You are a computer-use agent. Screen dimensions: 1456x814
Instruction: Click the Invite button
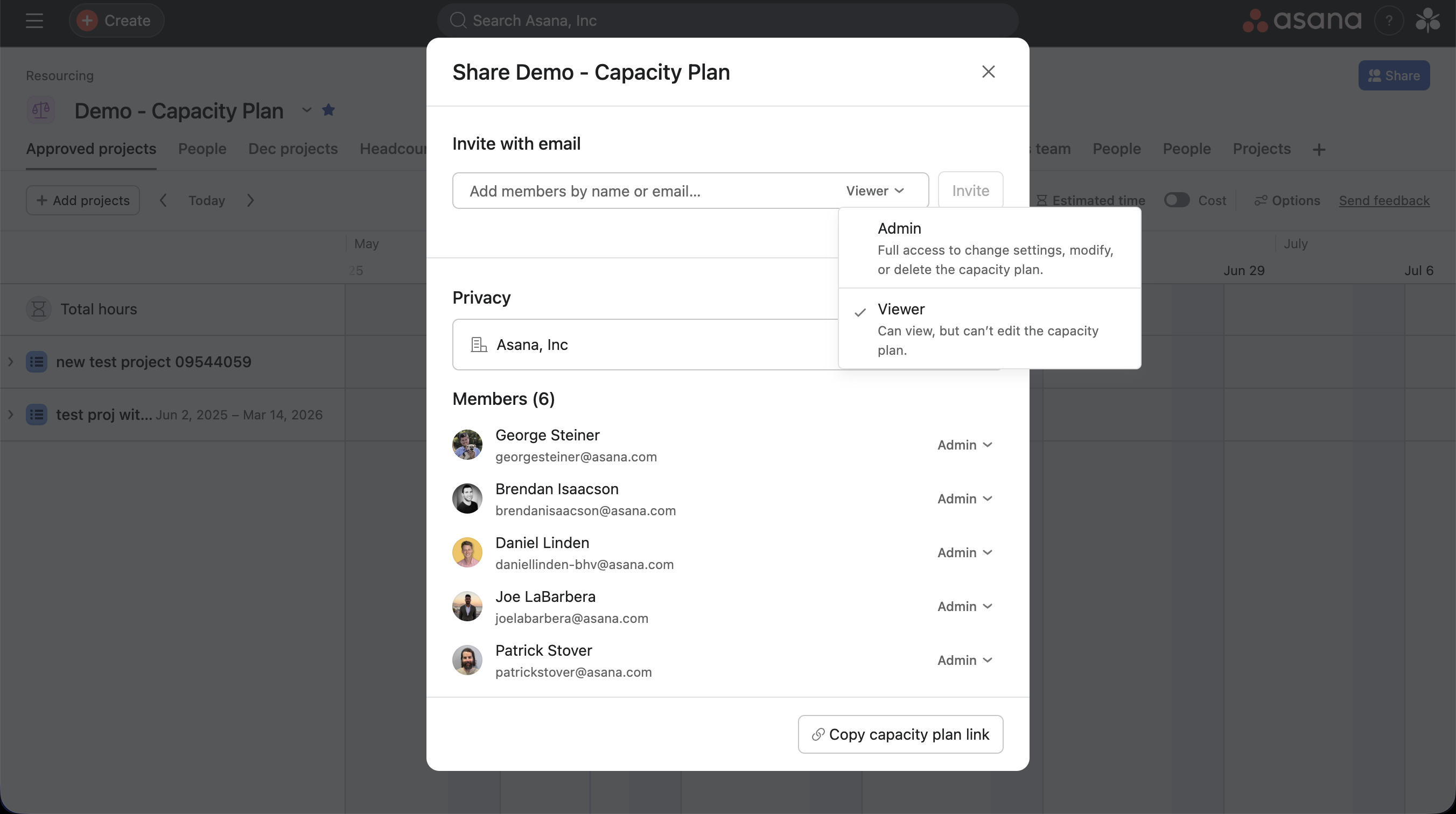(970, 191)
